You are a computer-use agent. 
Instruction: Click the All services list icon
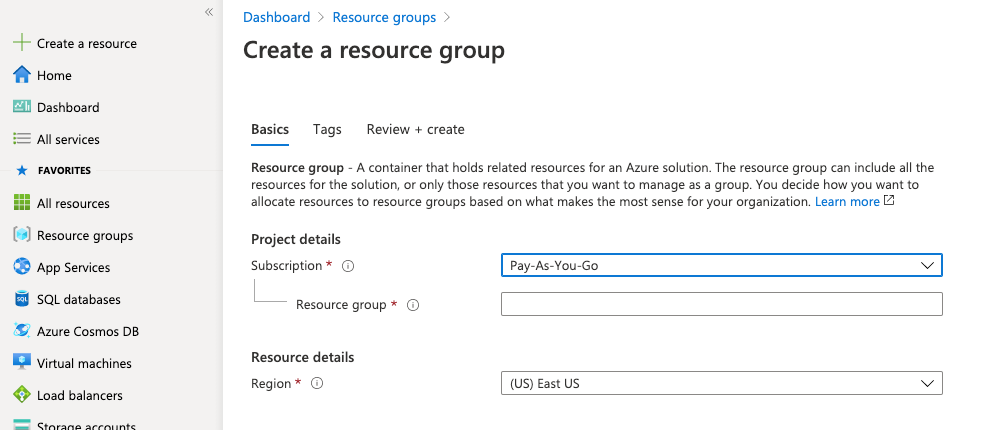[21, 139]
